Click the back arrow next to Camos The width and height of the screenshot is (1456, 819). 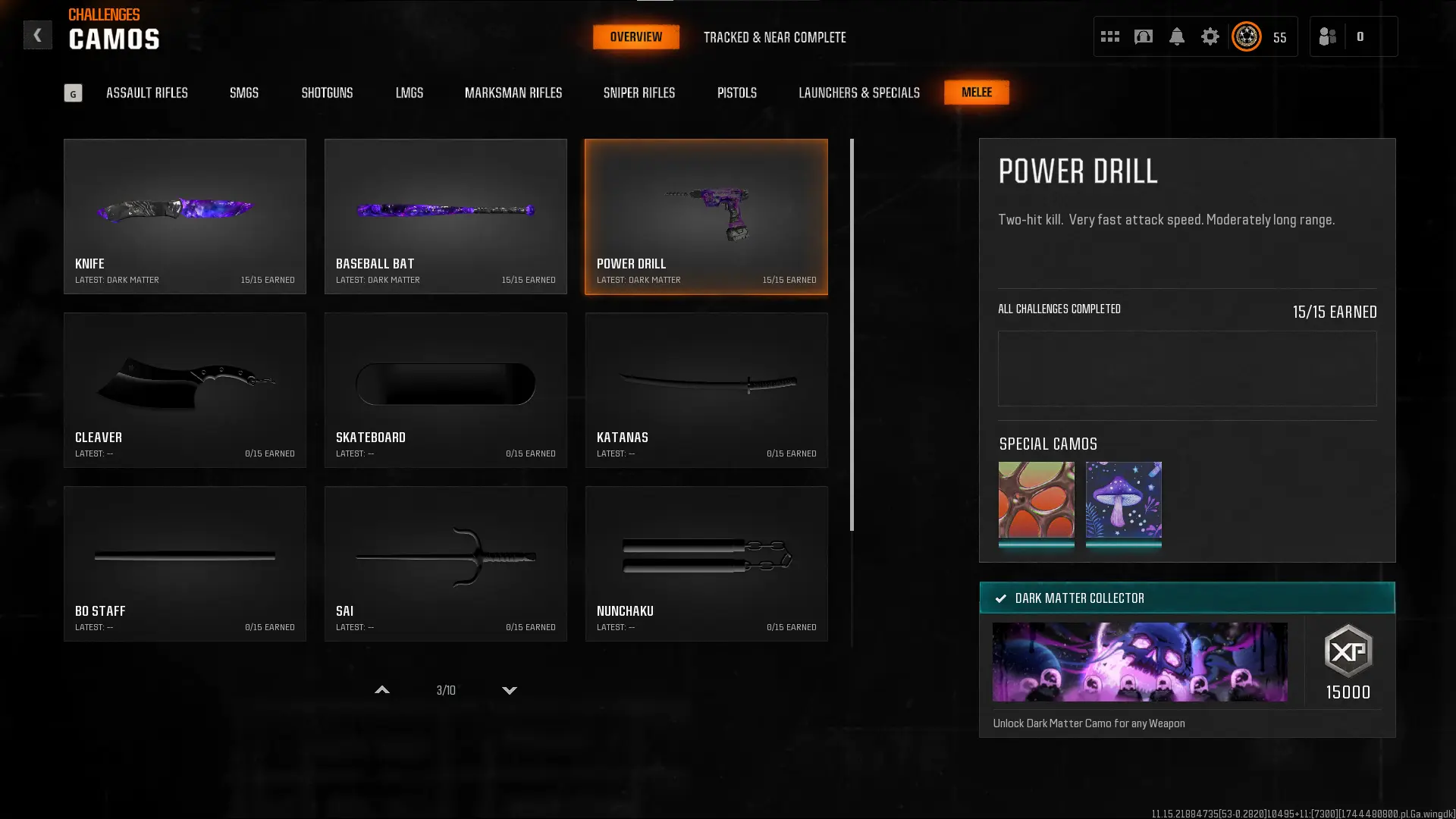click(37, 35)
